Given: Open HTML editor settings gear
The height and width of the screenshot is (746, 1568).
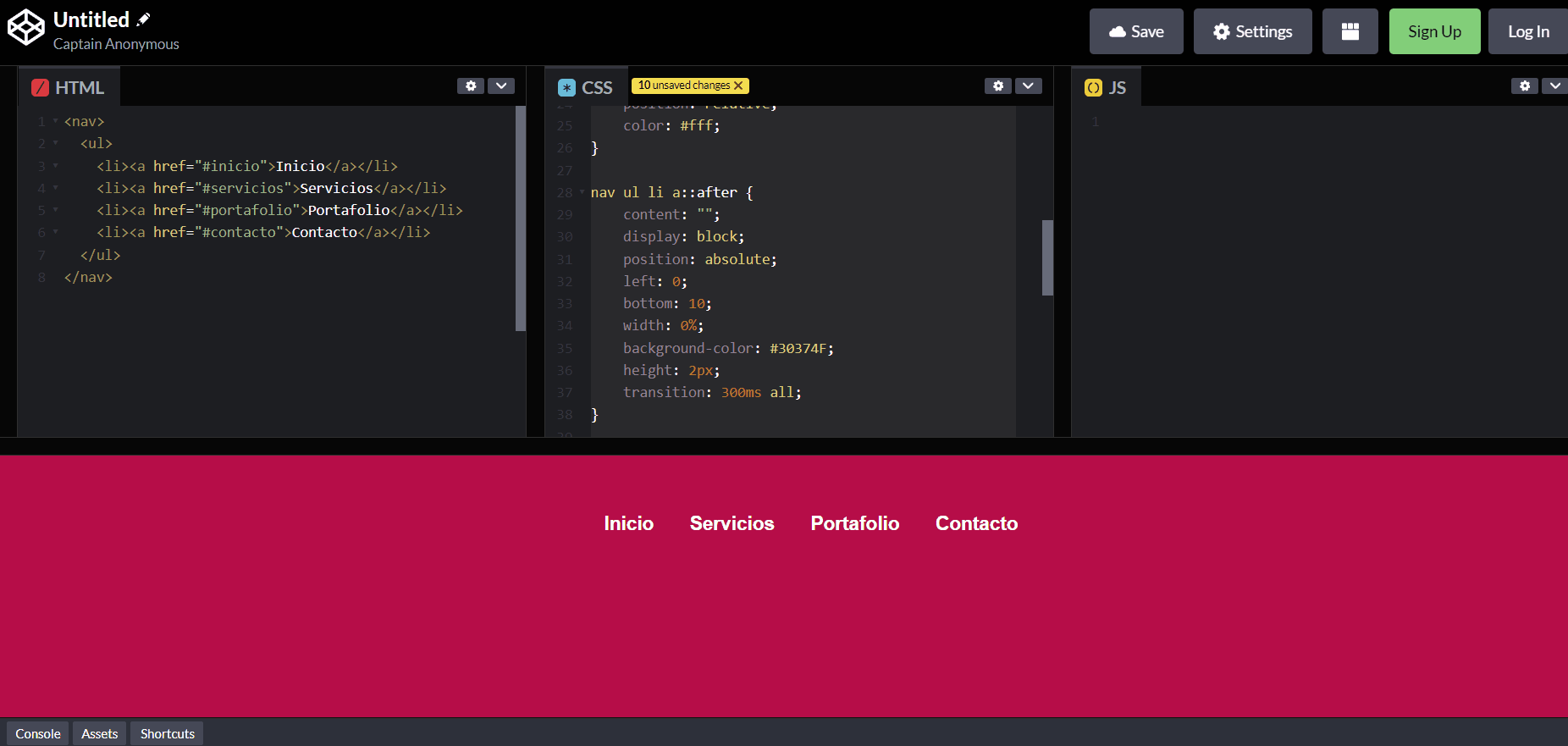Looking at the screenshot, I should point(471,86).
